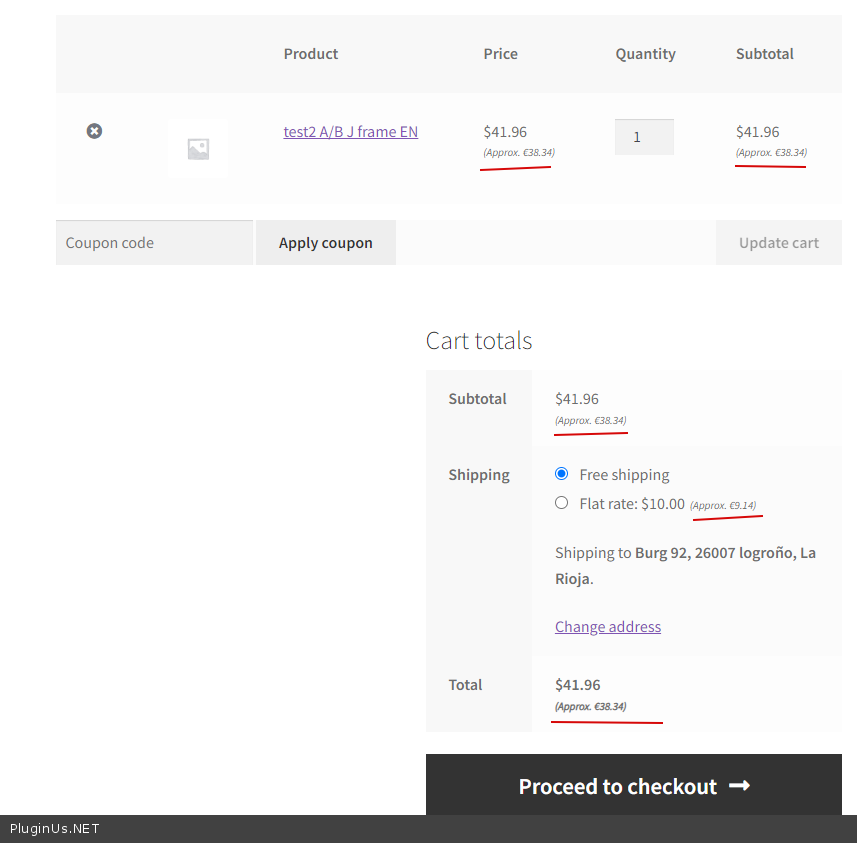
Task: Click the quantity input field
Action: (x=644, y=137)
